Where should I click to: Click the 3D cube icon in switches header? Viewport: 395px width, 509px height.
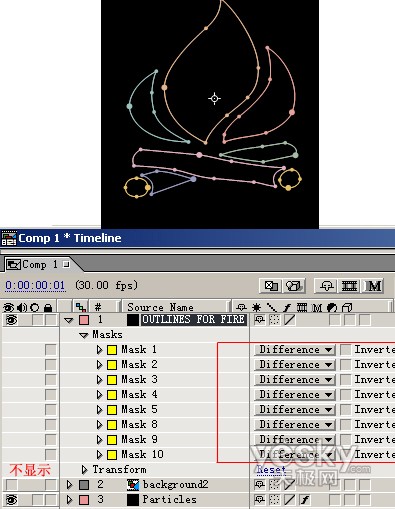pyautogui.click(x=347, y=307)
